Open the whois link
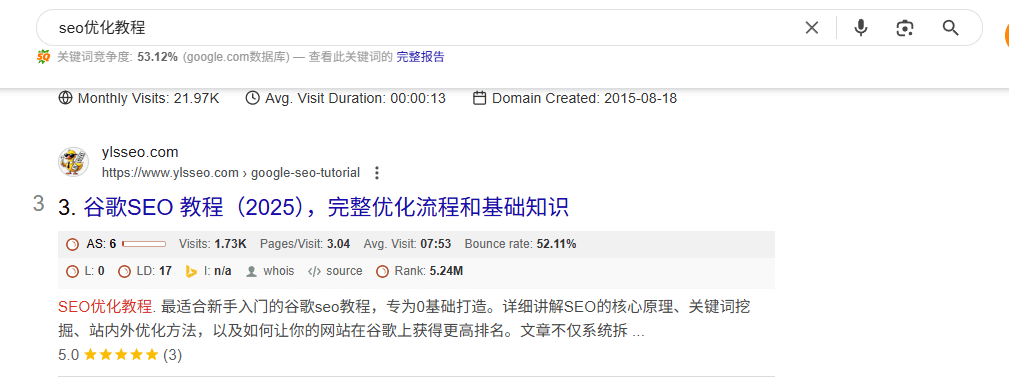Viewport: 1009px width, 377px height. pos(279,271)
